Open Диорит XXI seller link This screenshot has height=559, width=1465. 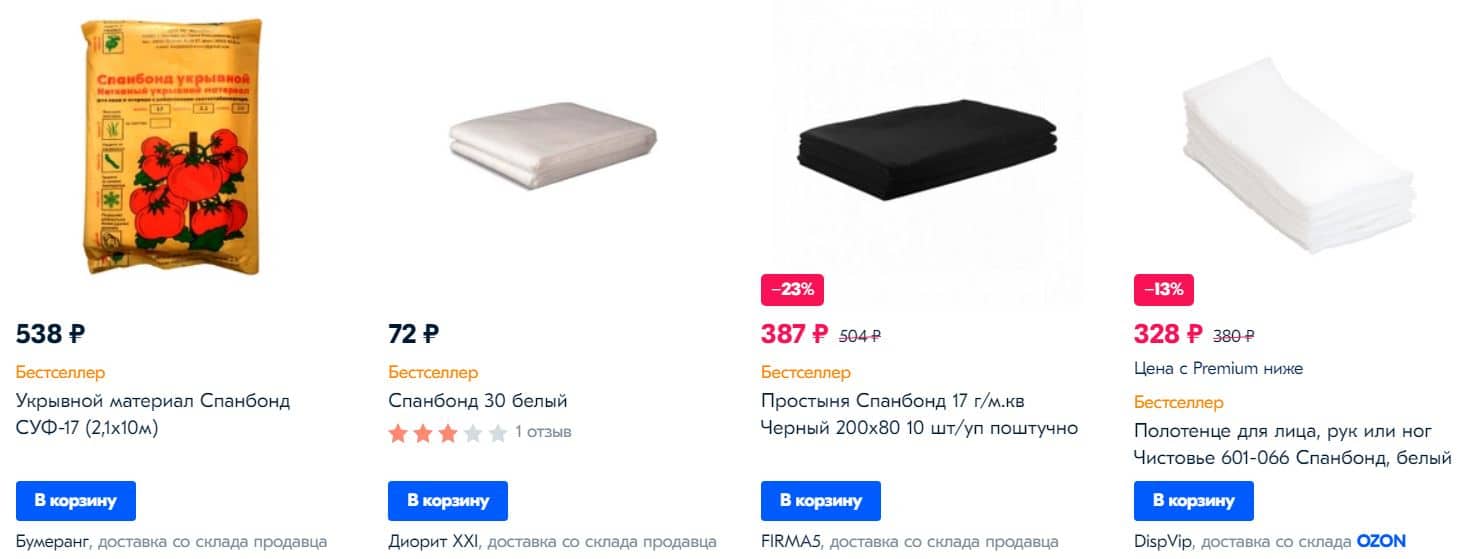[433, 542]
